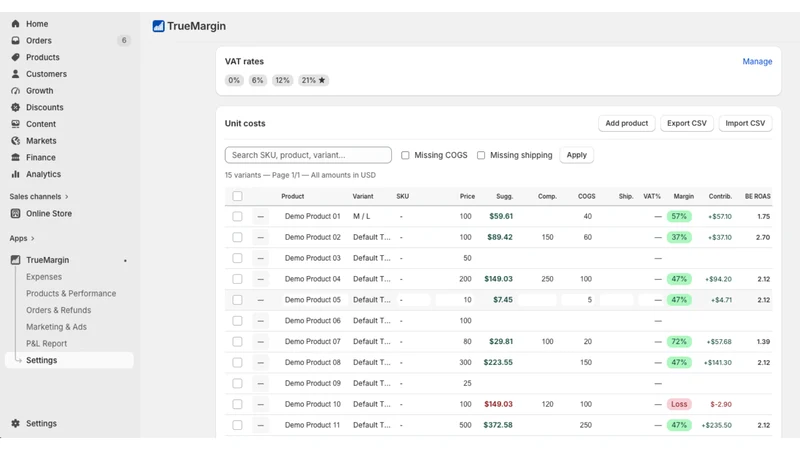Viewport: 800px width, 450px height.
Task: Select the 6% VAT rate chip
Action: coord(258,80)
